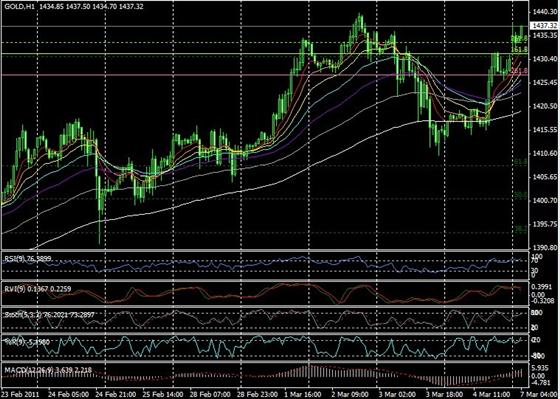Click the 1405.65 price axis label
Screen dimensions: 560x399
click(x=544, y=177)
